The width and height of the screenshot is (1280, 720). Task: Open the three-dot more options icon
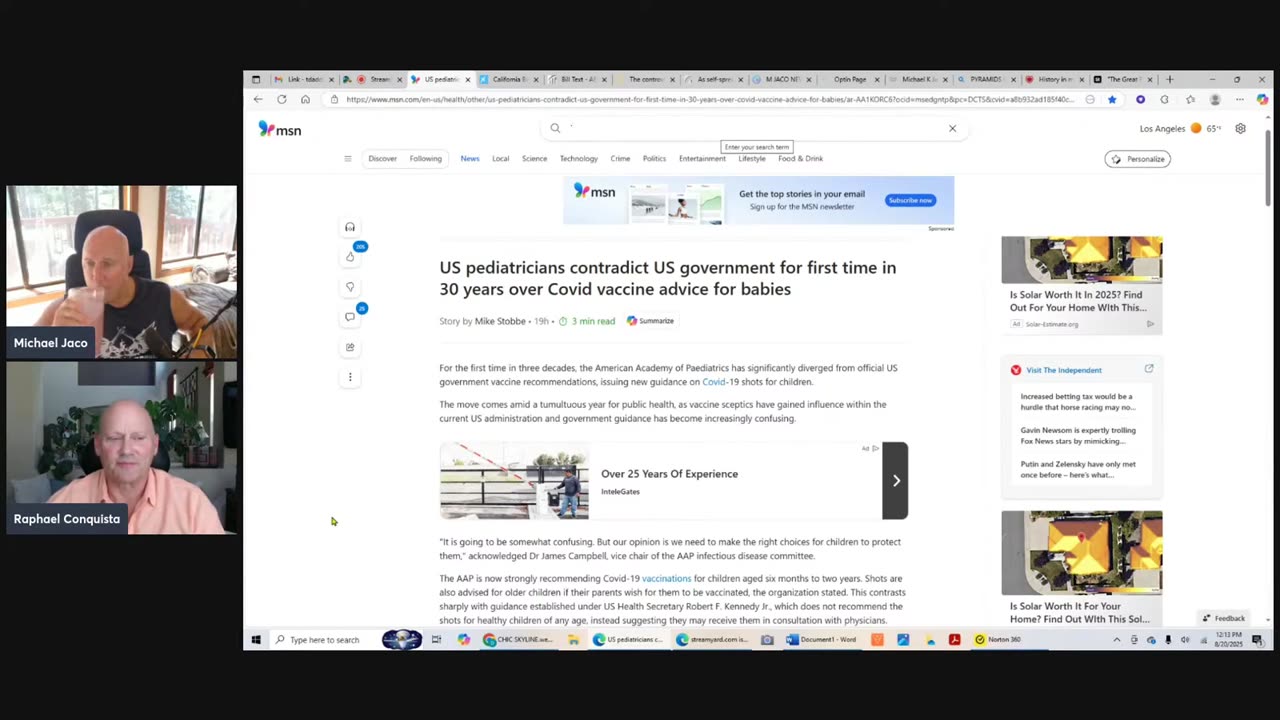[350, 377]
